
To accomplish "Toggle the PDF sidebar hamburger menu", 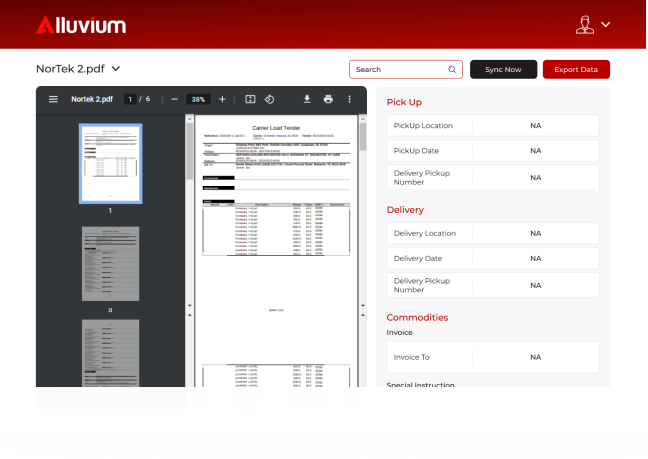I will coord(53,100).
